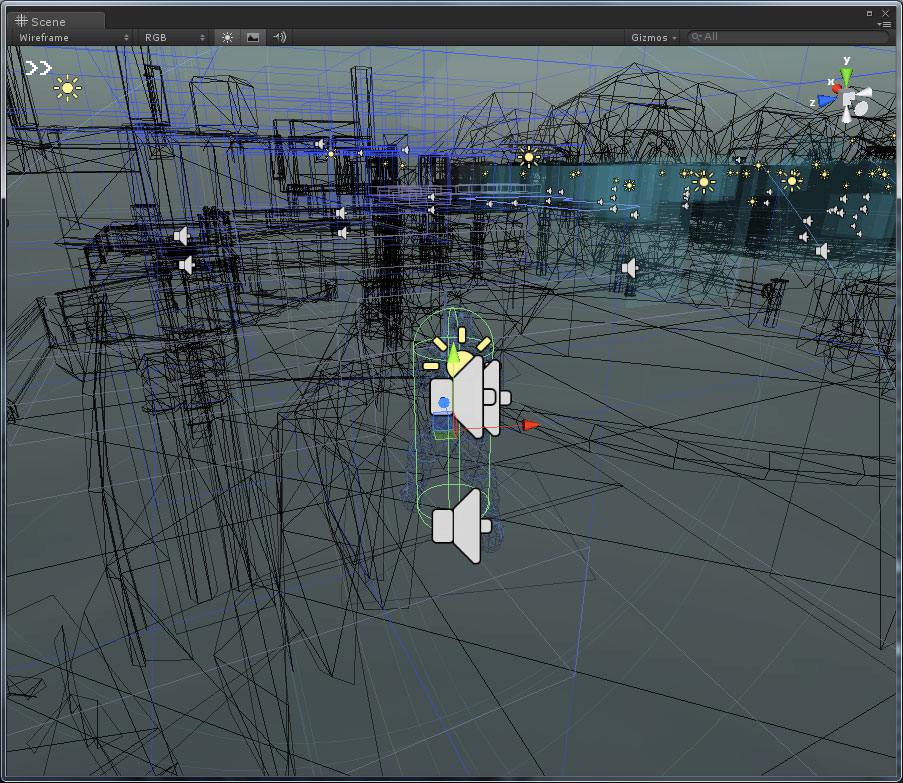Open the RGB render mode dropdown
Screen dimensions: 903x783
[x=174, y=37]
